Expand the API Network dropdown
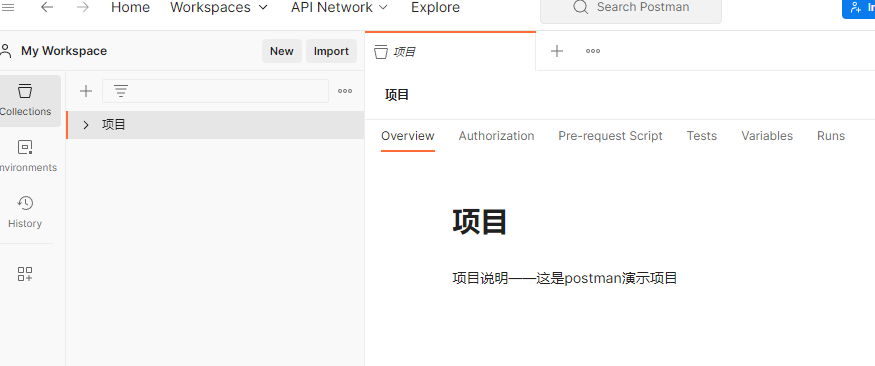 (x=339, y=7)
